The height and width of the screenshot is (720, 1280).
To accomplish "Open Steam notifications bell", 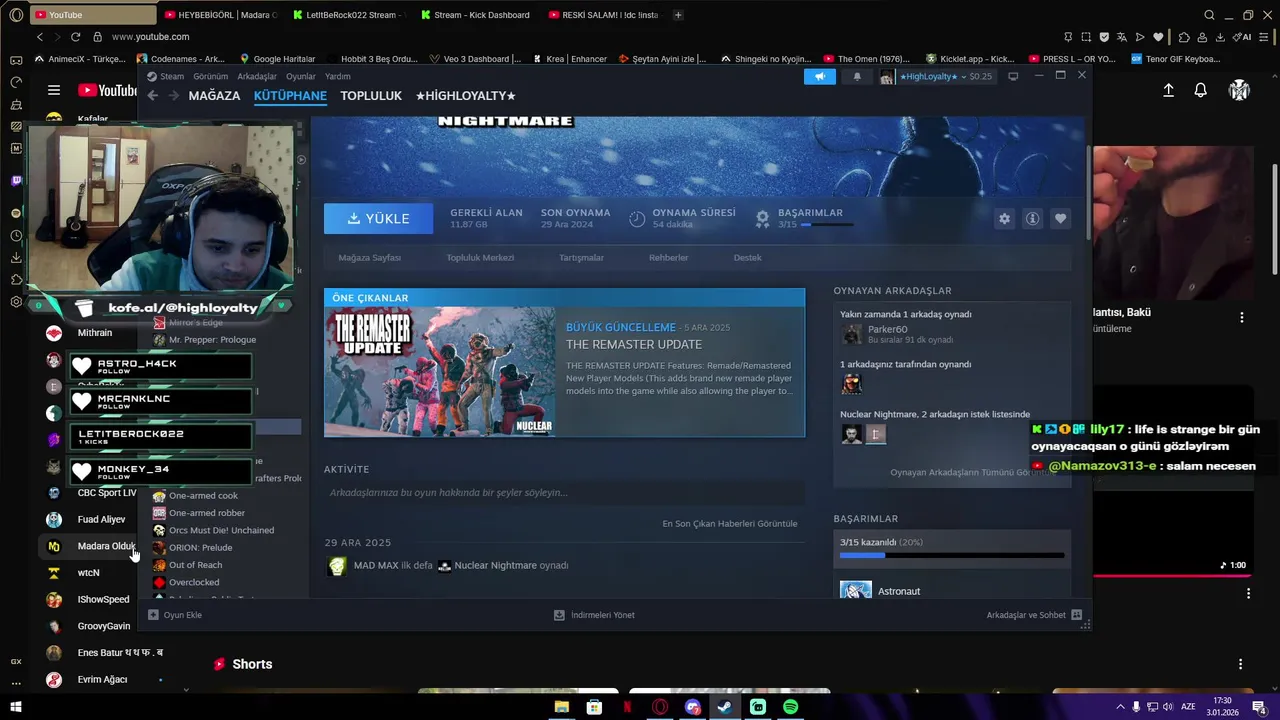I will [856, 76].
